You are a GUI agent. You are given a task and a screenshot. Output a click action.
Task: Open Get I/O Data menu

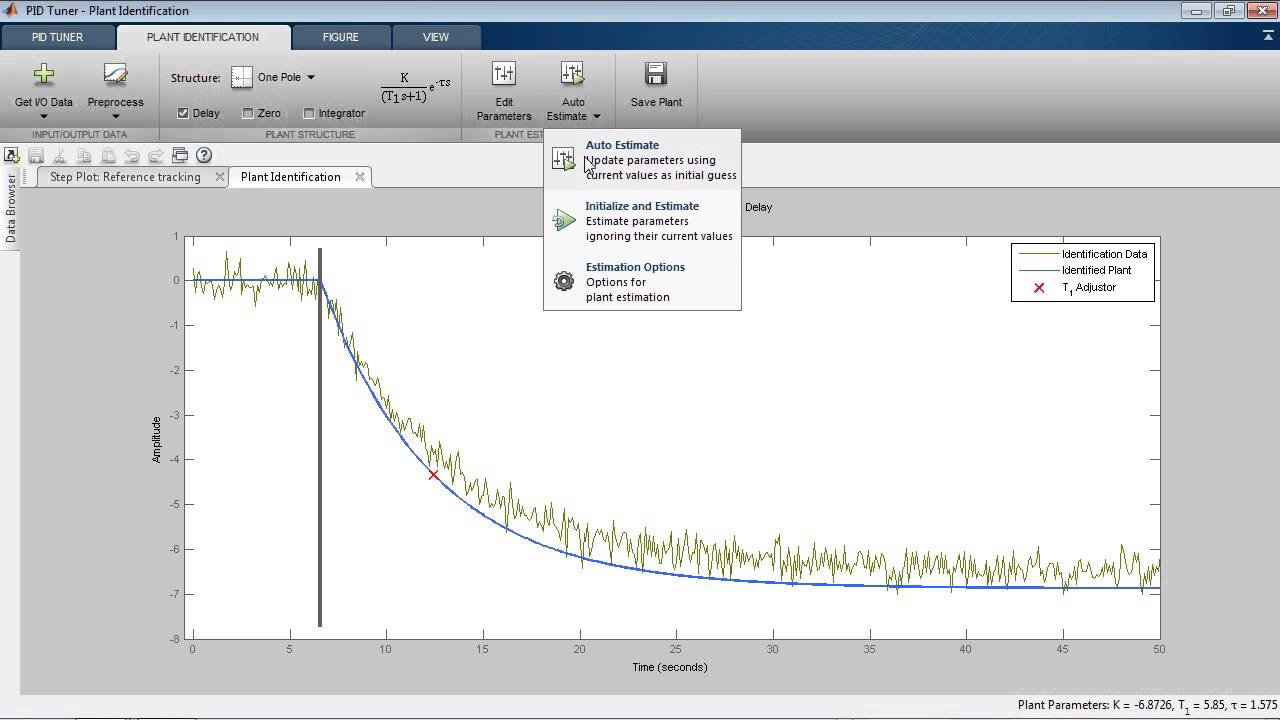(43, 91)
